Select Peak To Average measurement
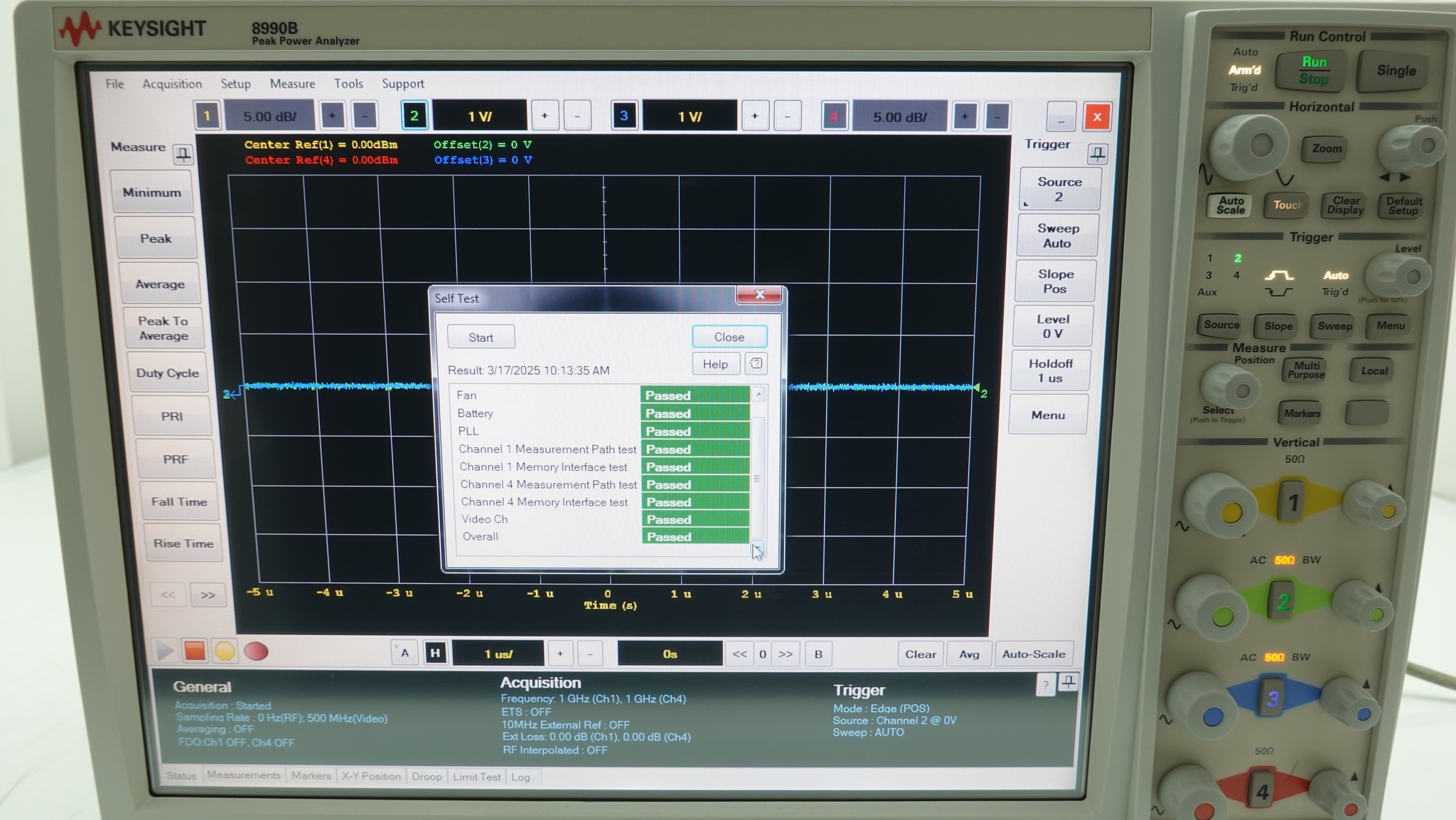Viewport: 1456px width, 820px height. pyautogui.click(x=164, y=329)
